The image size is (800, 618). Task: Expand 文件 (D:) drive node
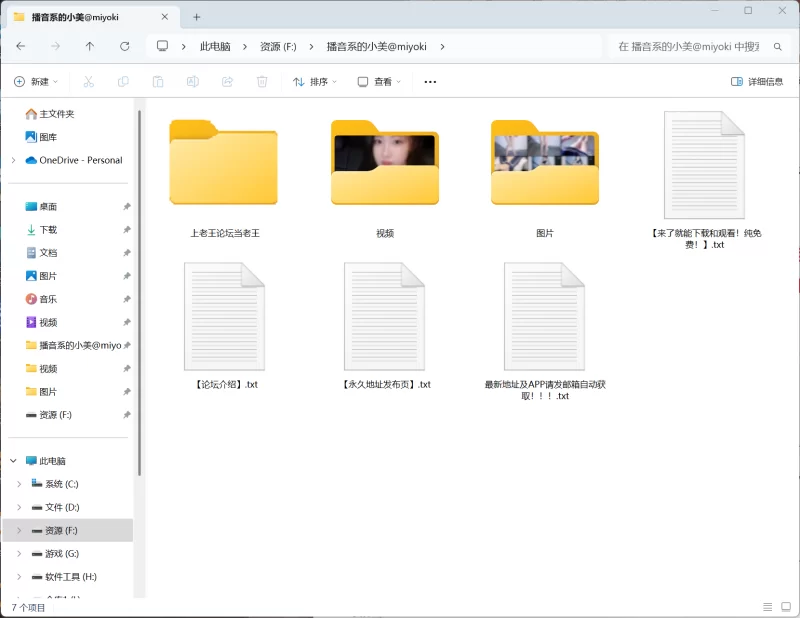(x=19, y=507)
